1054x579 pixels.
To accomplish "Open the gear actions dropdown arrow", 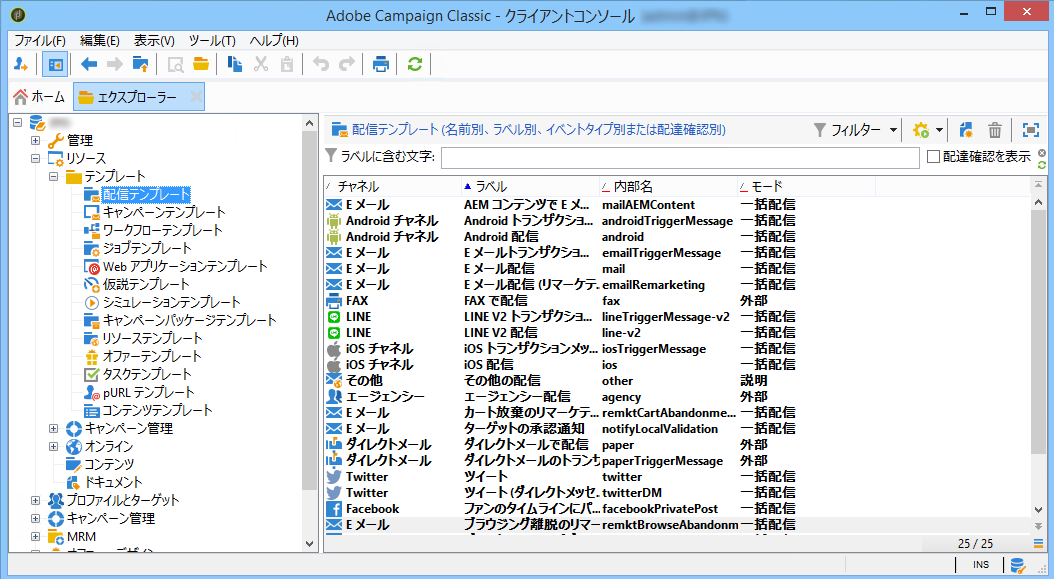I will pos(939,130).
